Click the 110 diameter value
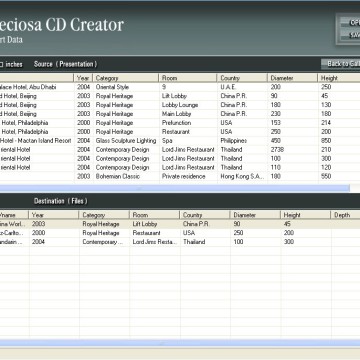360x360 pixels. [276, 167]
